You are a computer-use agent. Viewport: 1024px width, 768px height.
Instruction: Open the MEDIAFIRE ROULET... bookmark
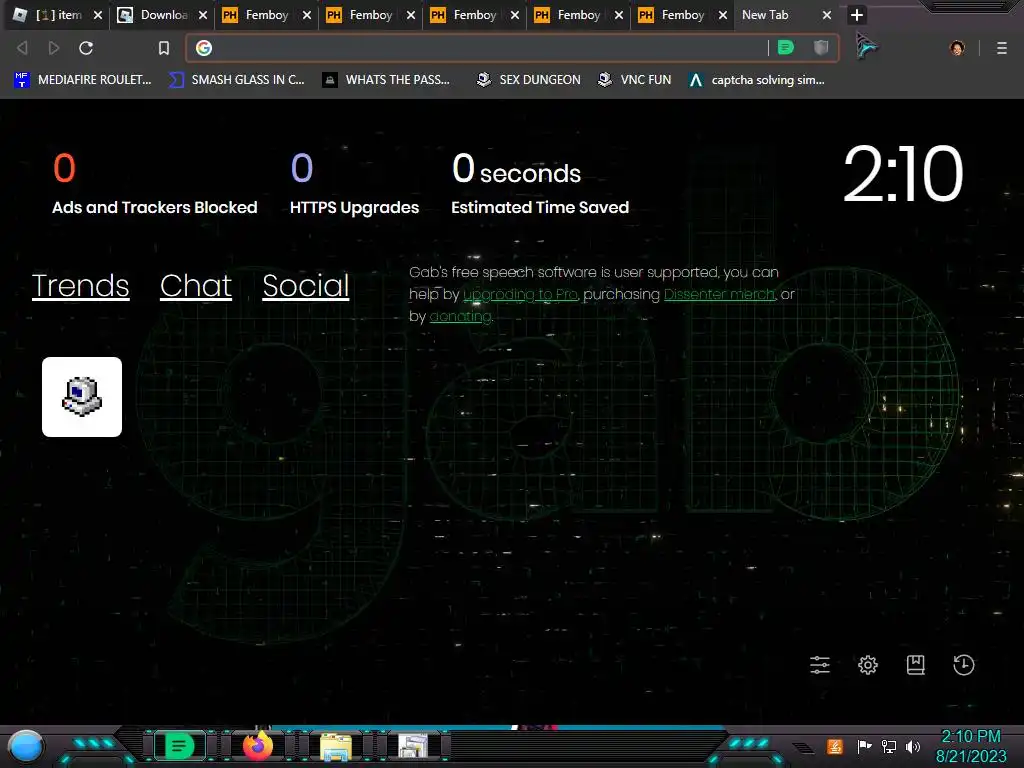pos(82,80)
